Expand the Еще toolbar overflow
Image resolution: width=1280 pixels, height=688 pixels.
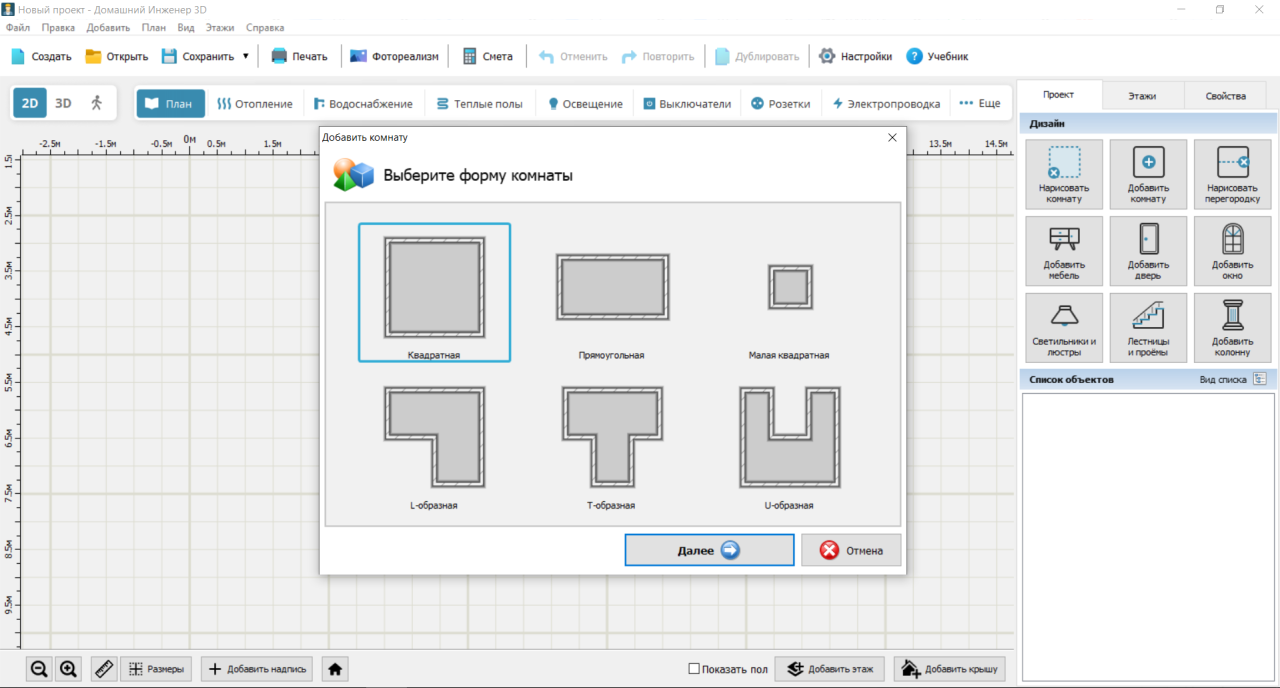tap(980, 103)
